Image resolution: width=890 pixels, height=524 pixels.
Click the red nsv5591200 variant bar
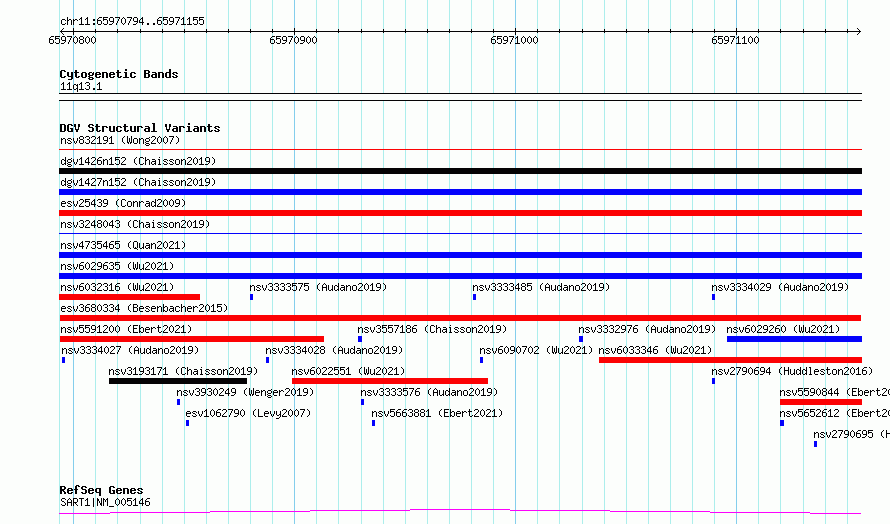192,339
